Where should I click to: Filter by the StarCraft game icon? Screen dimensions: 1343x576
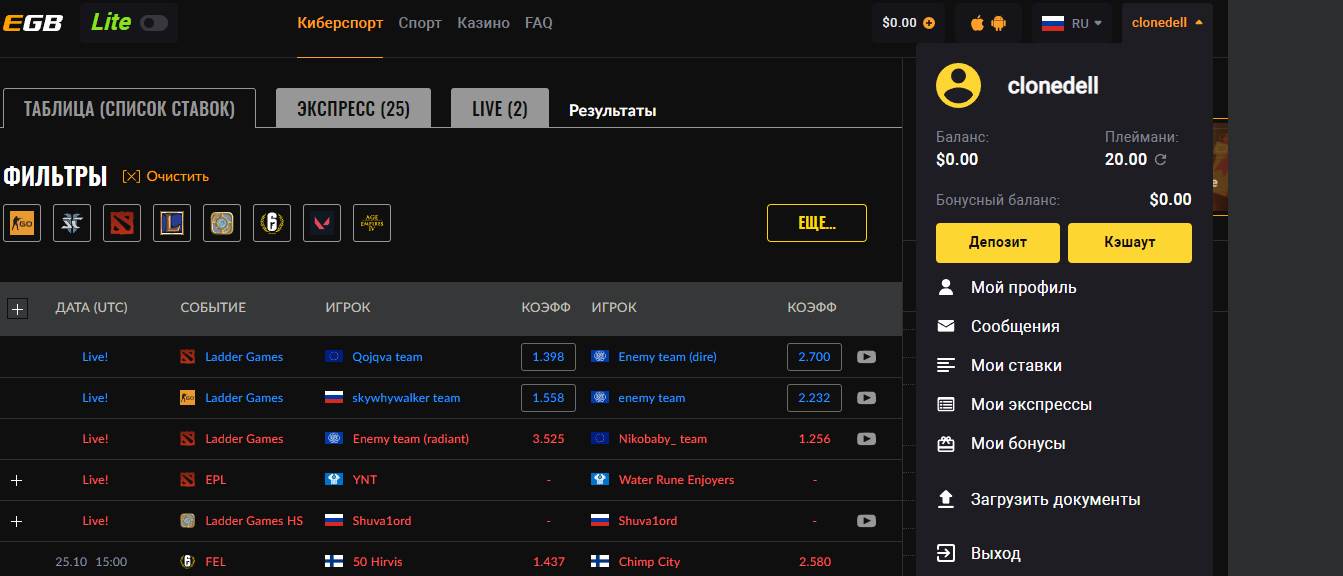72,223
